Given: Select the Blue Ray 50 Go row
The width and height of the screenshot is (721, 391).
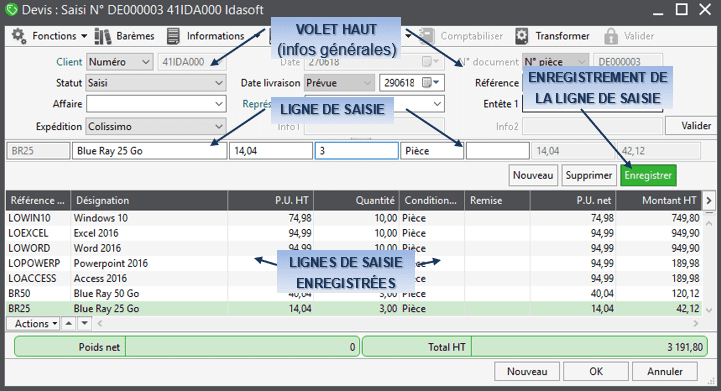Looking at the screenshot, I should click(354, 293).
